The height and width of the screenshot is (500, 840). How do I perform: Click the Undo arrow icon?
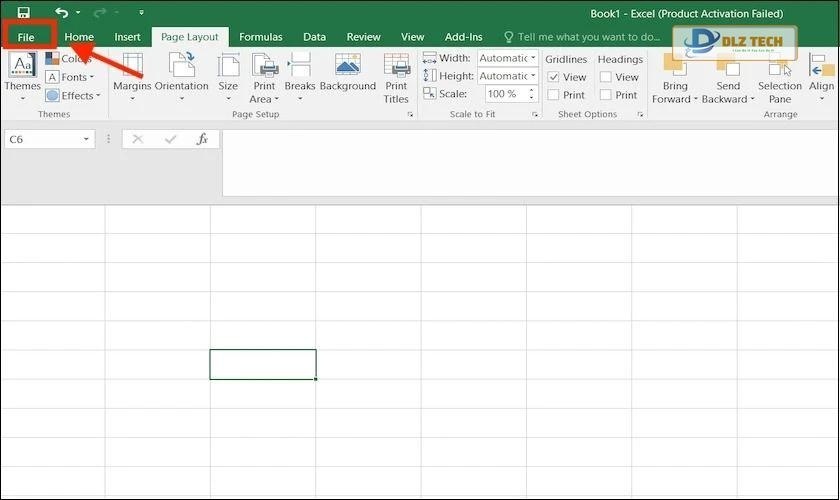point(62,12)
